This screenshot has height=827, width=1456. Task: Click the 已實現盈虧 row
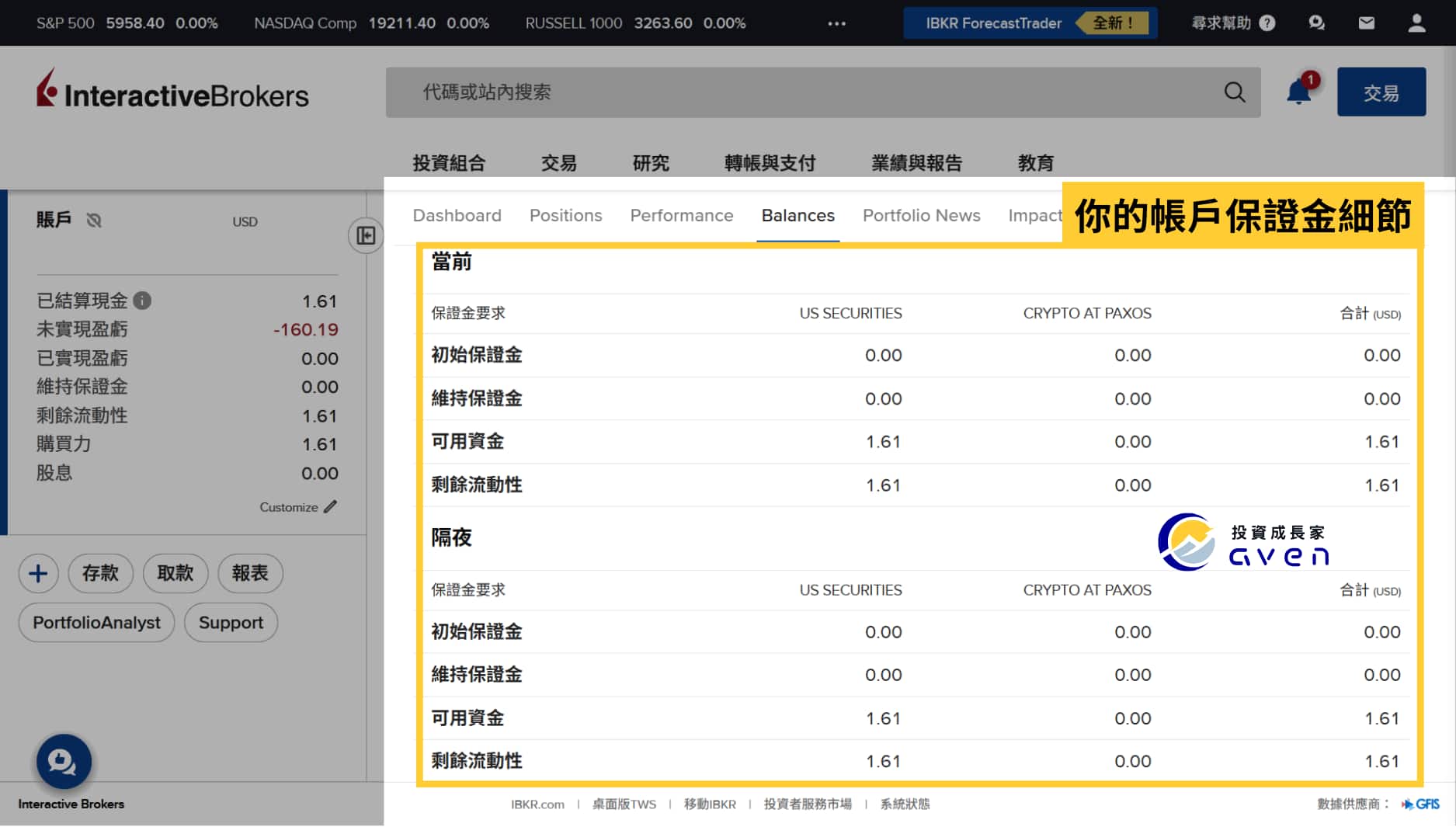click(187, 358)
